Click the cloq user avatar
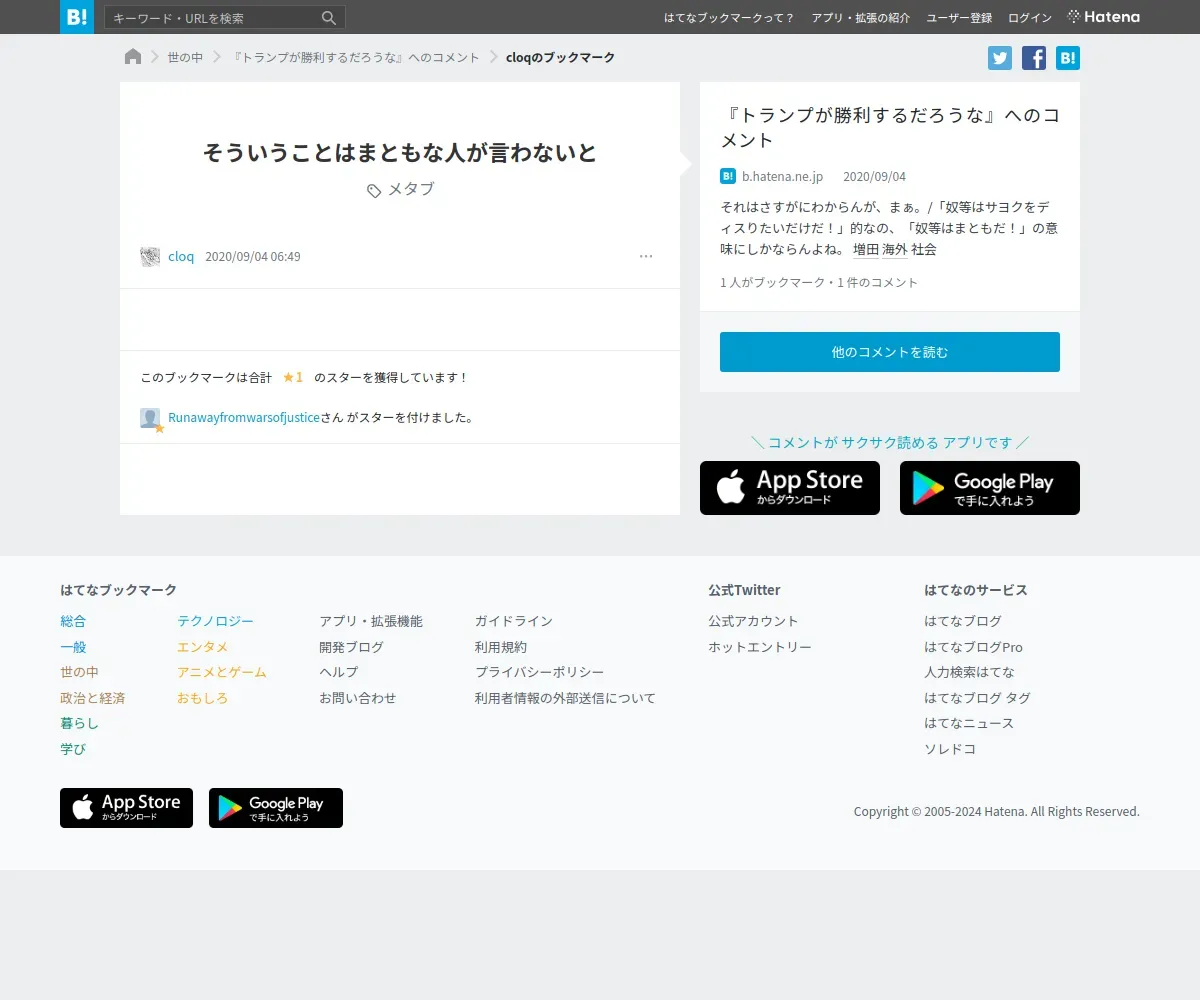Viewport: 1200px width, 1000px height. pyautogui.click(x=150, y=257)
